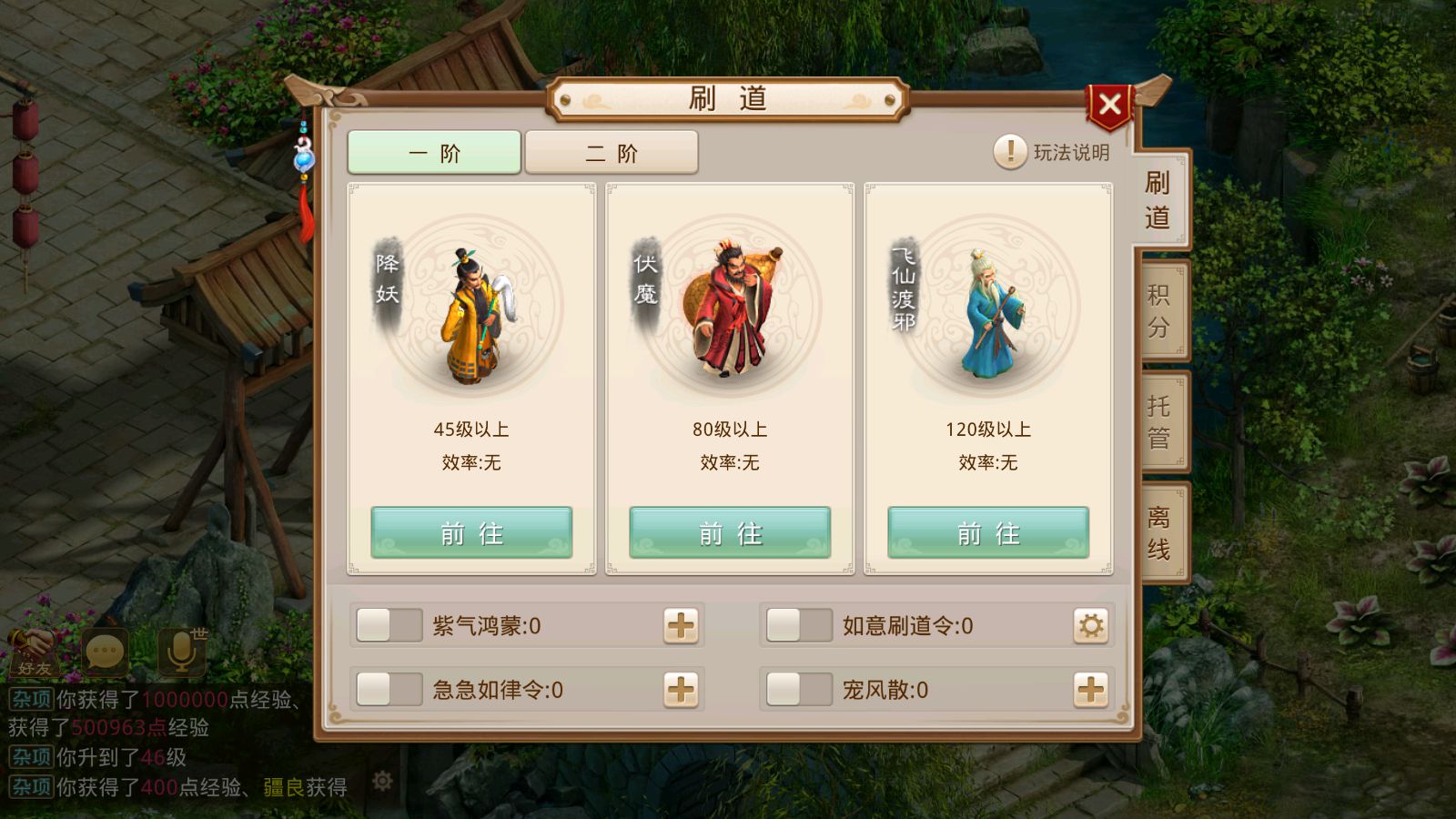This screenshot has width=1456, height=819.
Task: Click 前往 under 降妖 card
Action: (471, 532)
